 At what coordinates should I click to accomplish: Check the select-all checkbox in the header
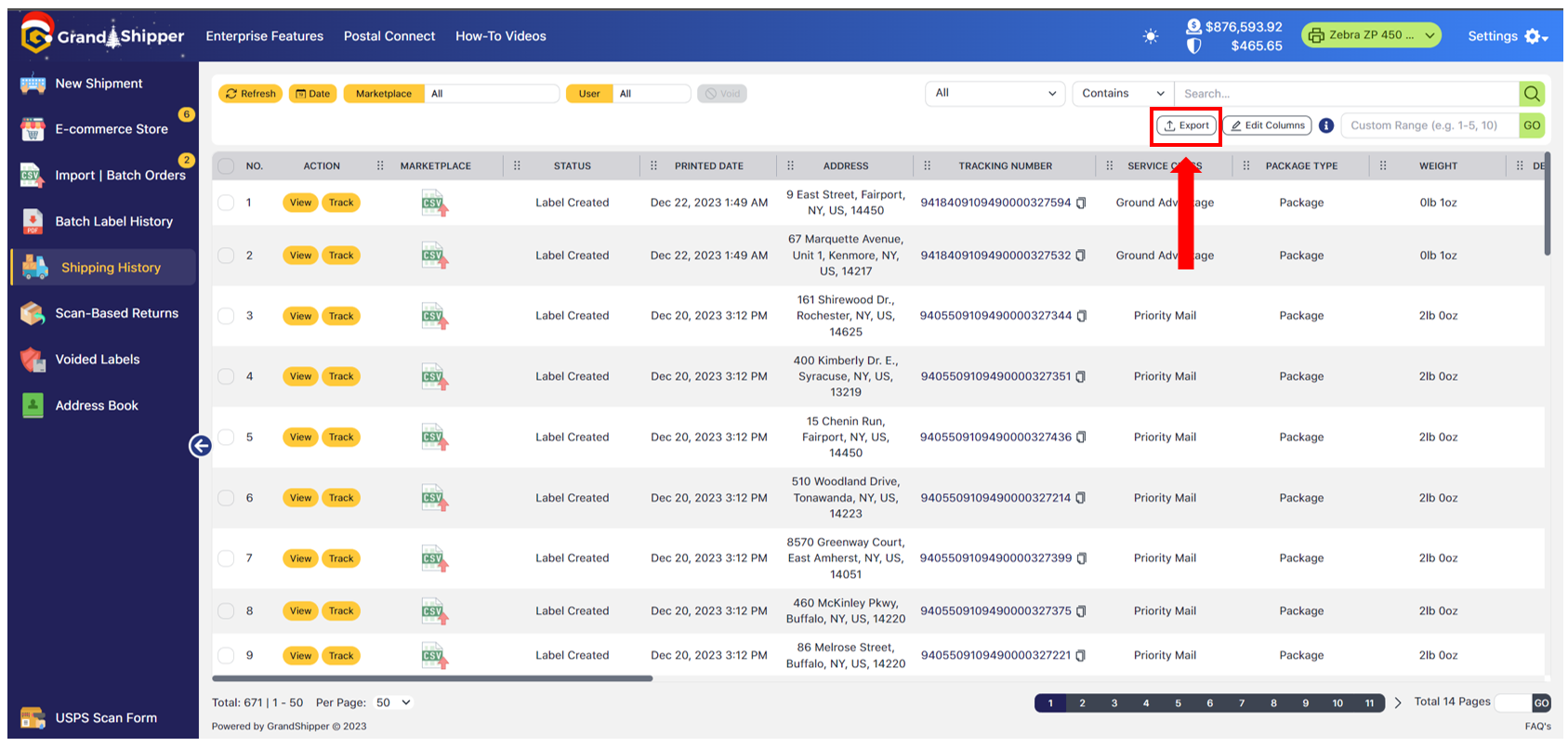226,166
